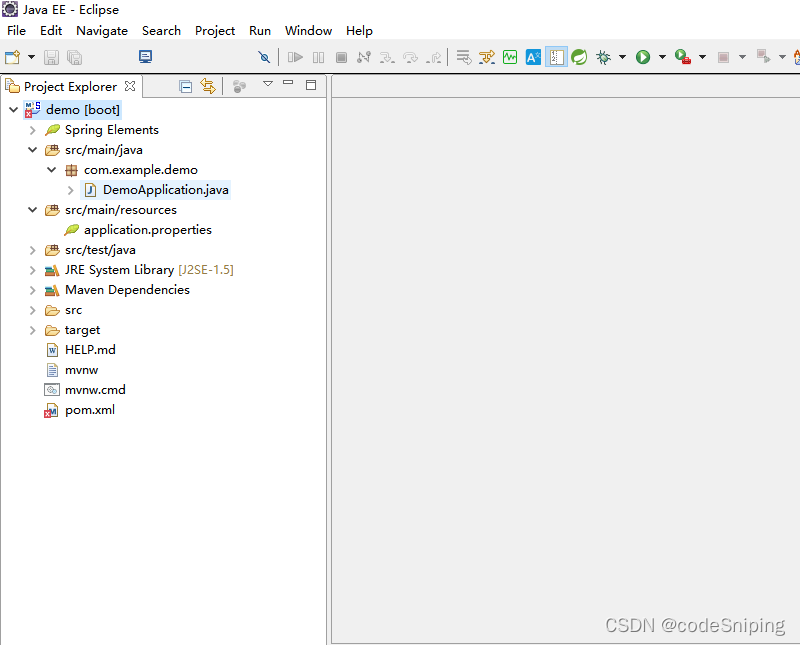
Task: Collapse the src/main/resources folder
Action: [33, 210]
